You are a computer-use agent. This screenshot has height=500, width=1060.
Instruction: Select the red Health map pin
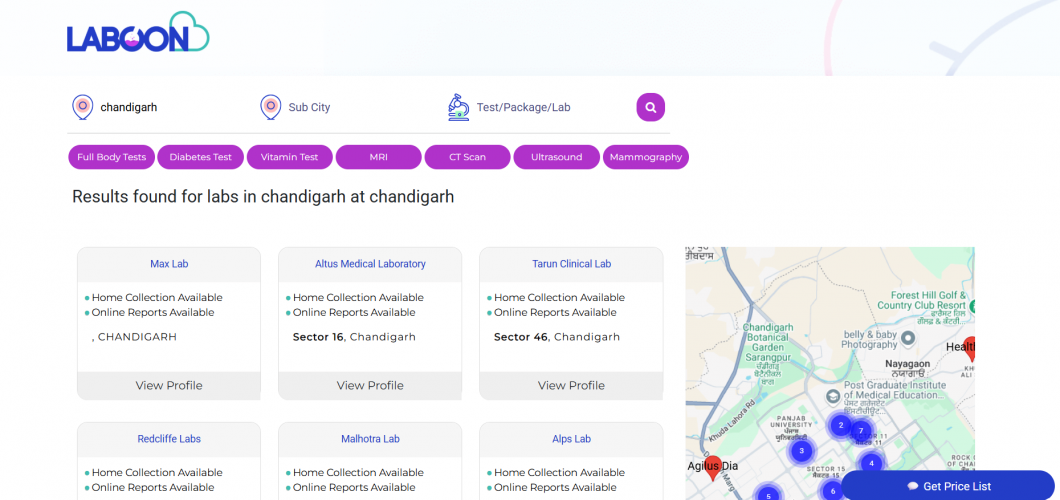click(x=970, y=348)
